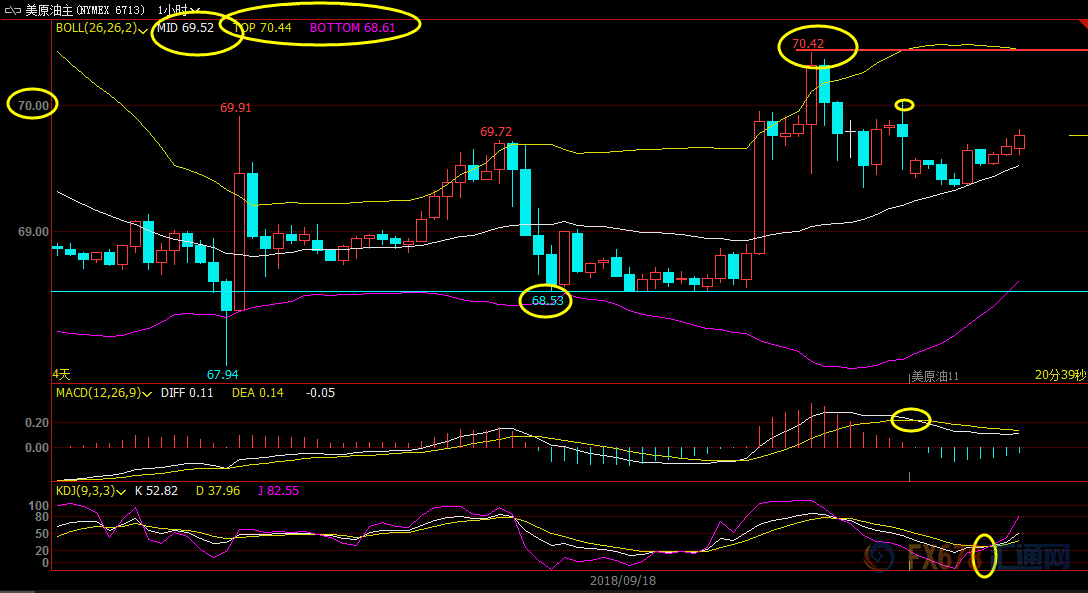Viewport: 1088px width, 593px height.
Task: Click the link icon beside 美原油主 title
Action: point(11,10)
